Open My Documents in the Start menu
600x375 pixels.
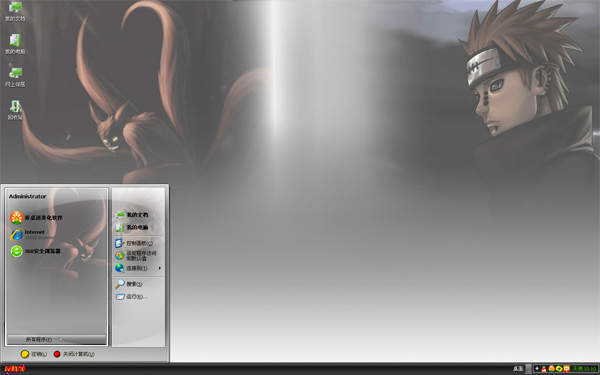coord(132,215)
